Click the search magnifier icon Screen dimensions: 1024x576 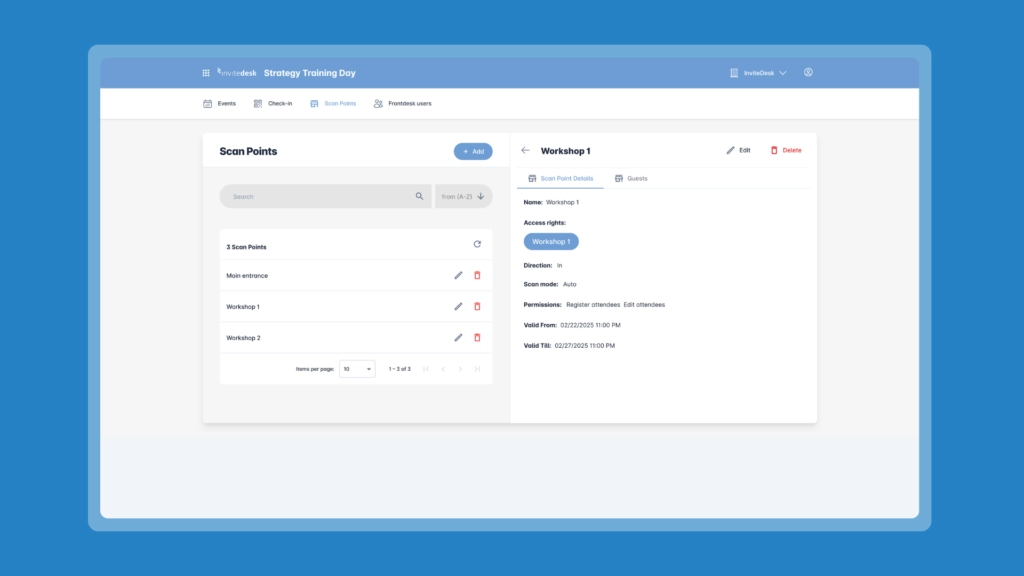pyautogui.click(x=419, y=196)
